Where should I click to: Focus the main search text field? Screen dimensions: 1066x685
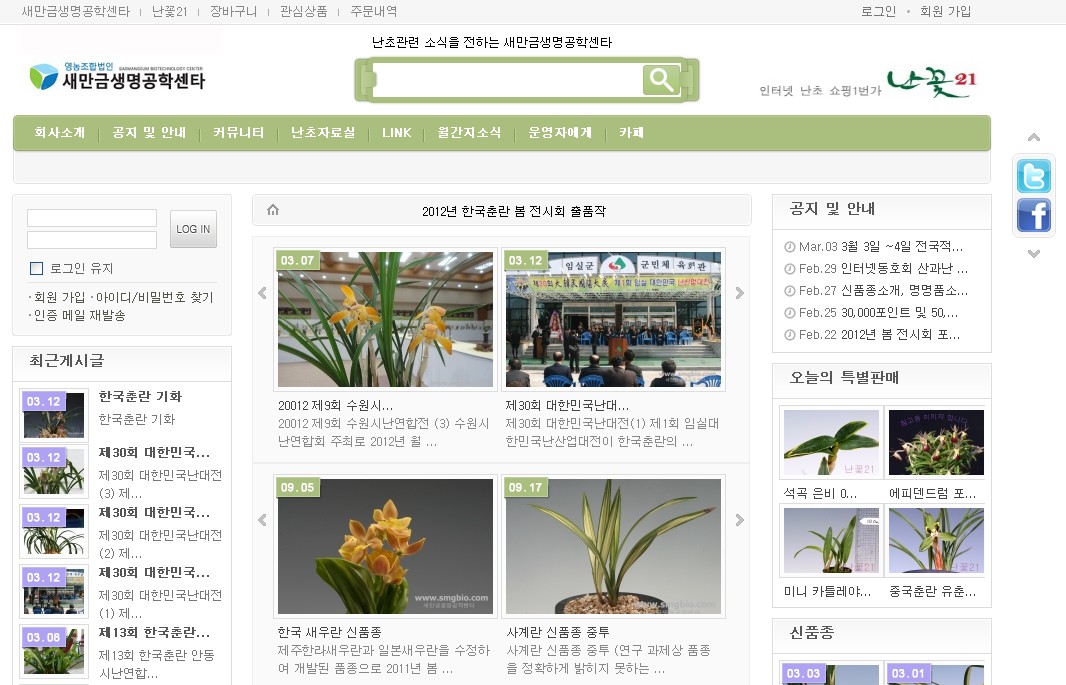(x=508, y=80)
